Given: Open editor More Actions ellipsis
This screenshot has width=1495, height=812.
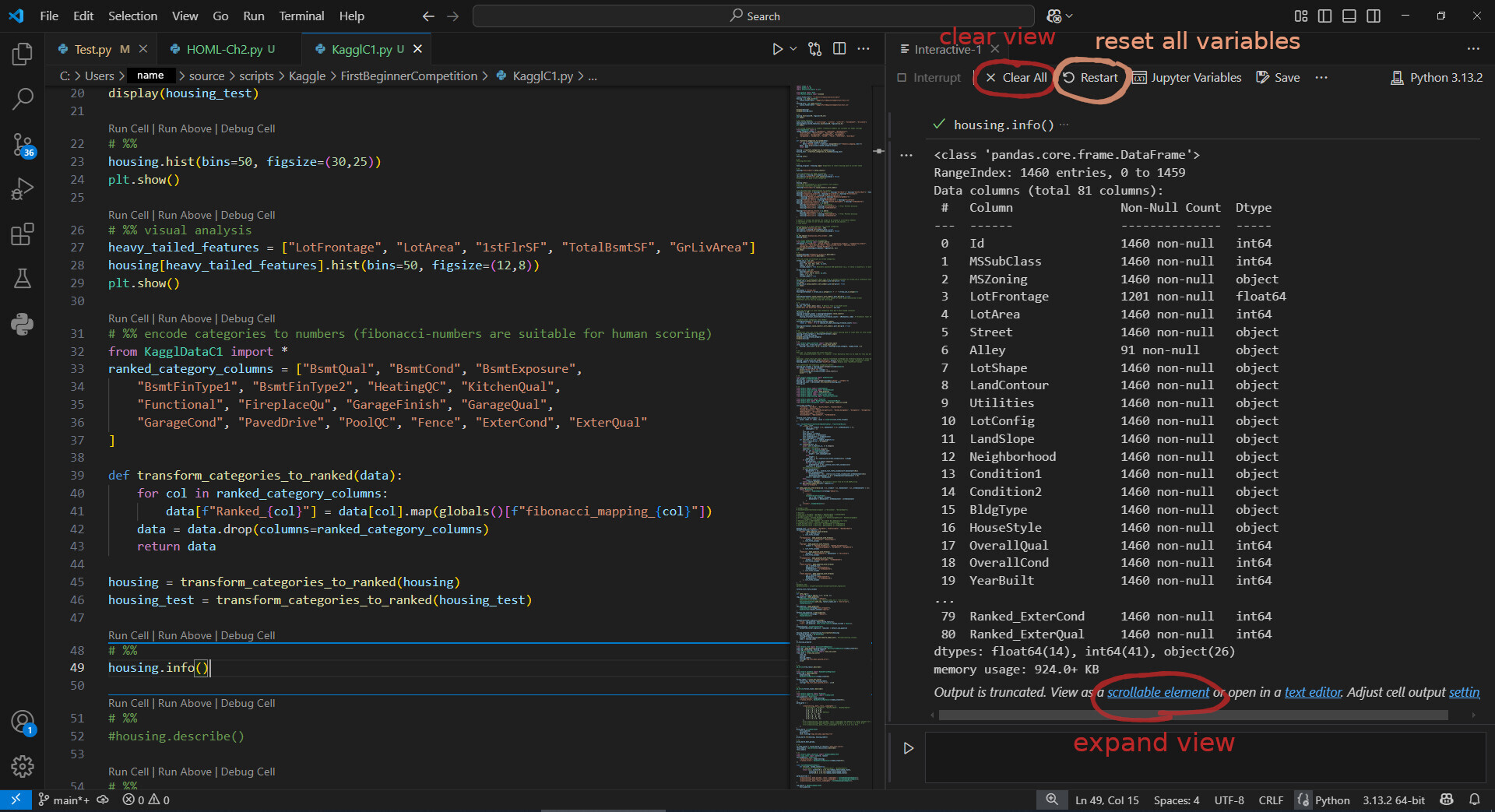Looking at the screenshot, I should coord(864,49).
